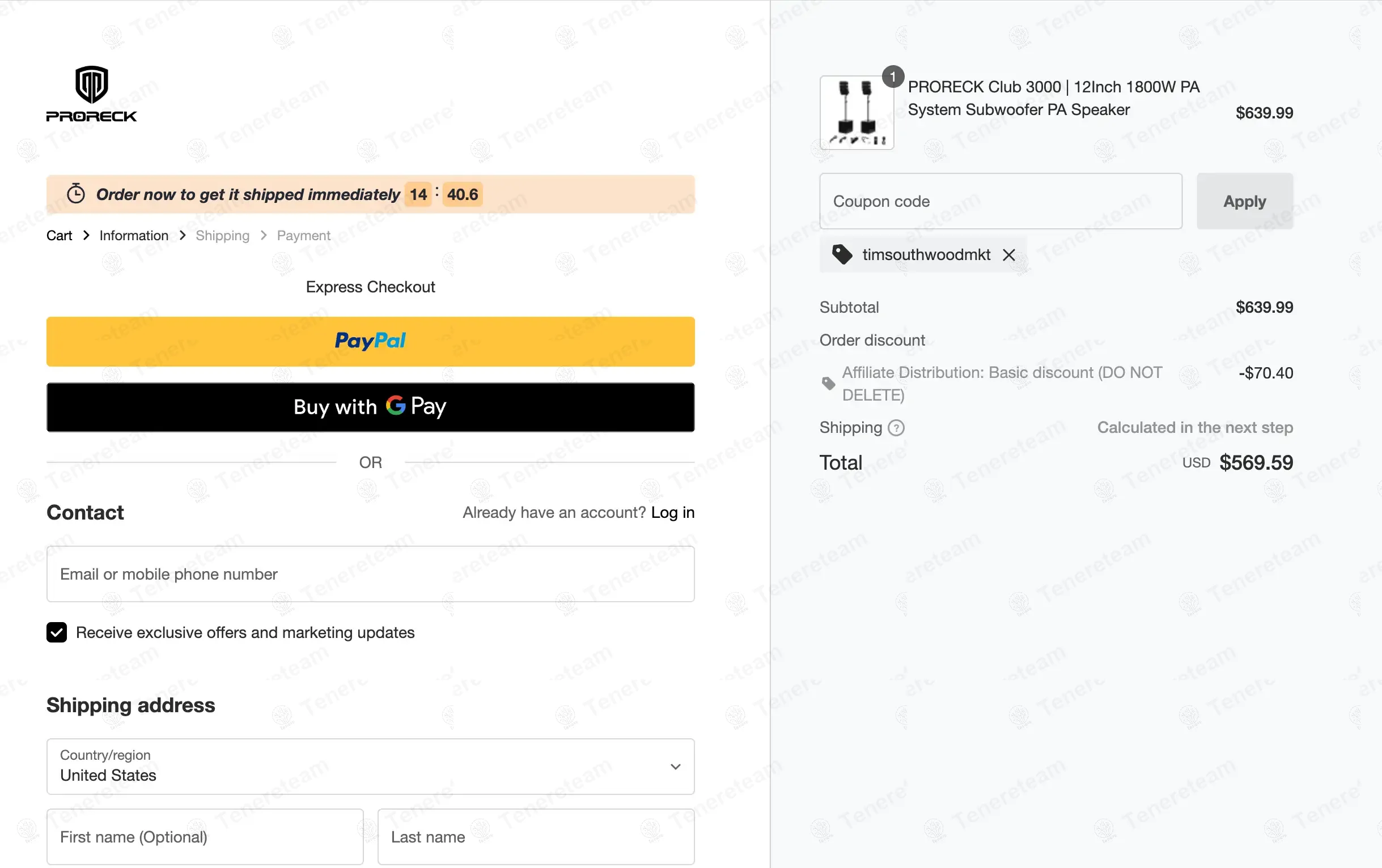Open the PROERCK Club 3000 product thumbnail
1382x868 pixels.
point(857,113)
